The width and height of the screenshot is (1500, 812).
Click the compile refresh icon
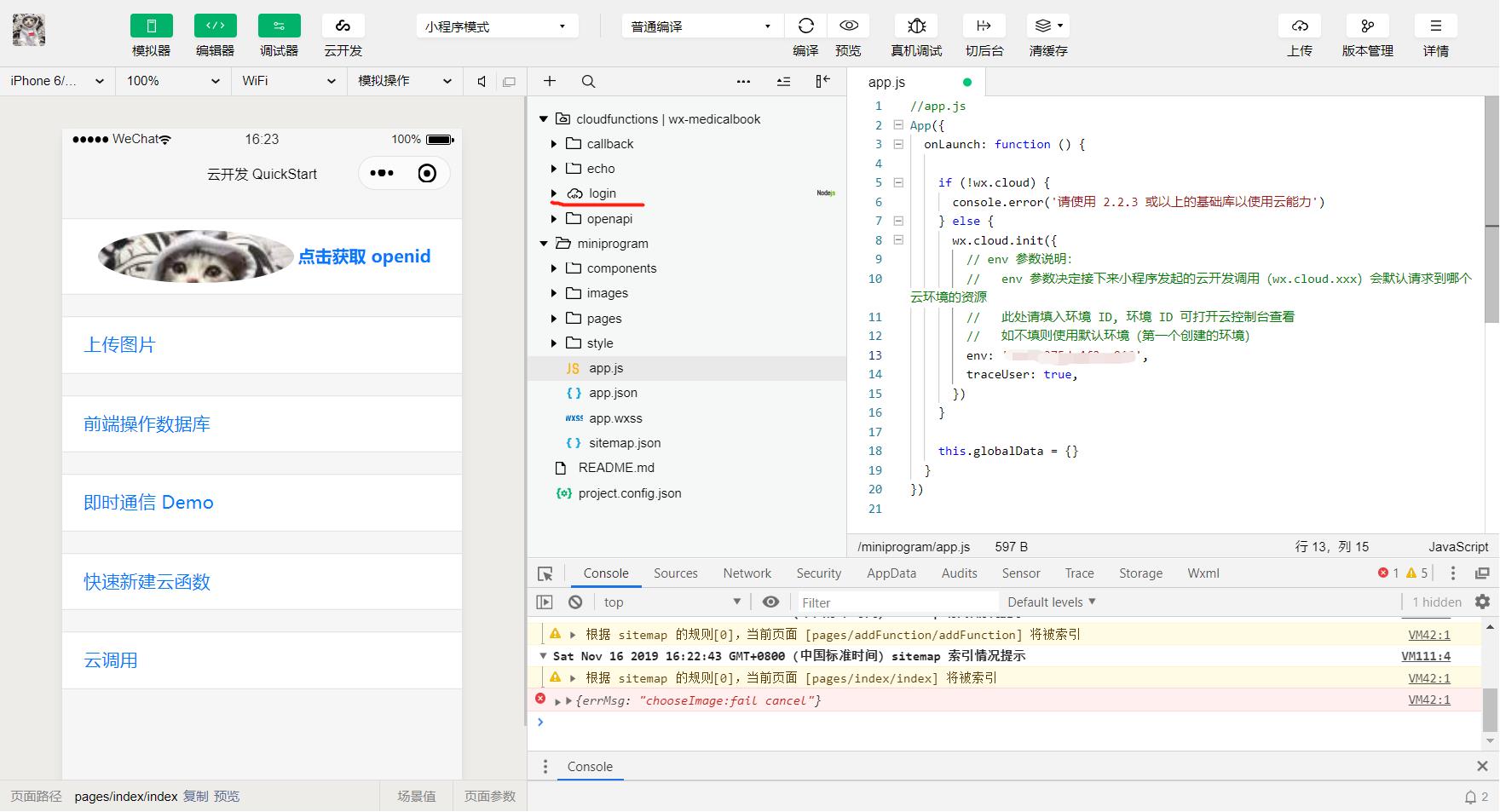(805, 26)
